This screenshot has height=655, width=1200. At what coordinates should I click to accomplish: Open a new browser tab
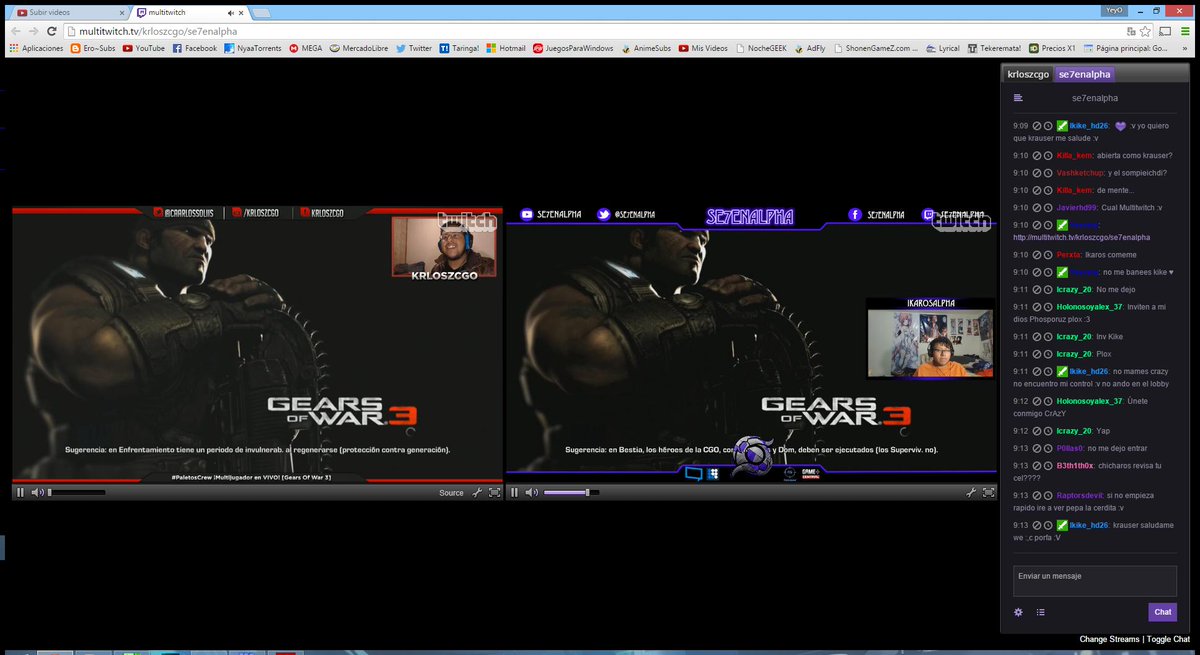click(x=260, y=13)
